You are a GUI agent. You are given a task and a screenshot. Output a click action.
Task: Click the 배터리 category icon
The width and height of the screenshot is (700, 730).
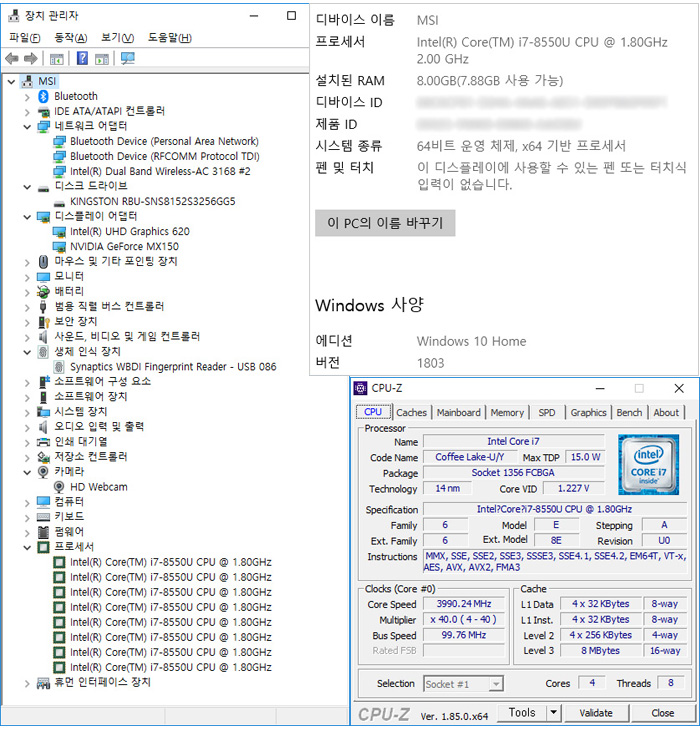tap(43, 292)
